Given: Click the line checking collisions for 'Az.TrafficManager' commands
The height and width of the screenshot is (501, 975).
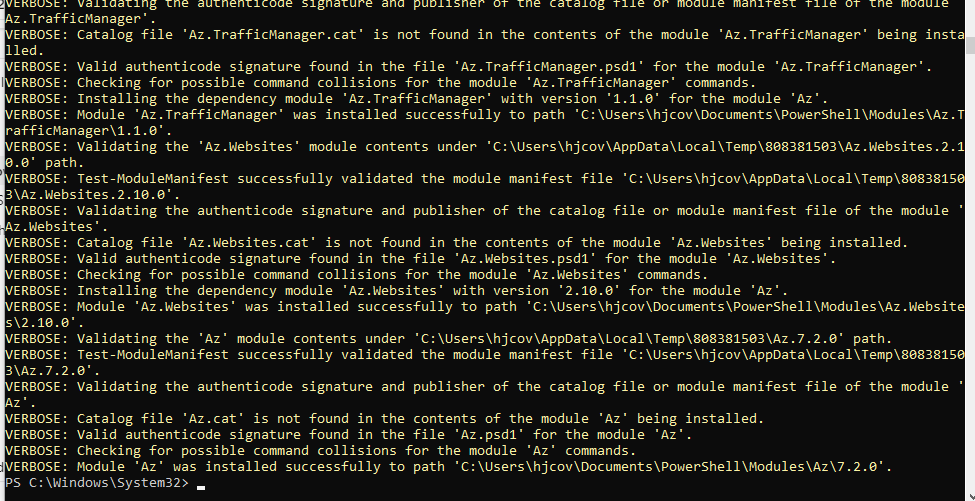Looking at the screenshot, I should [381, 83].
